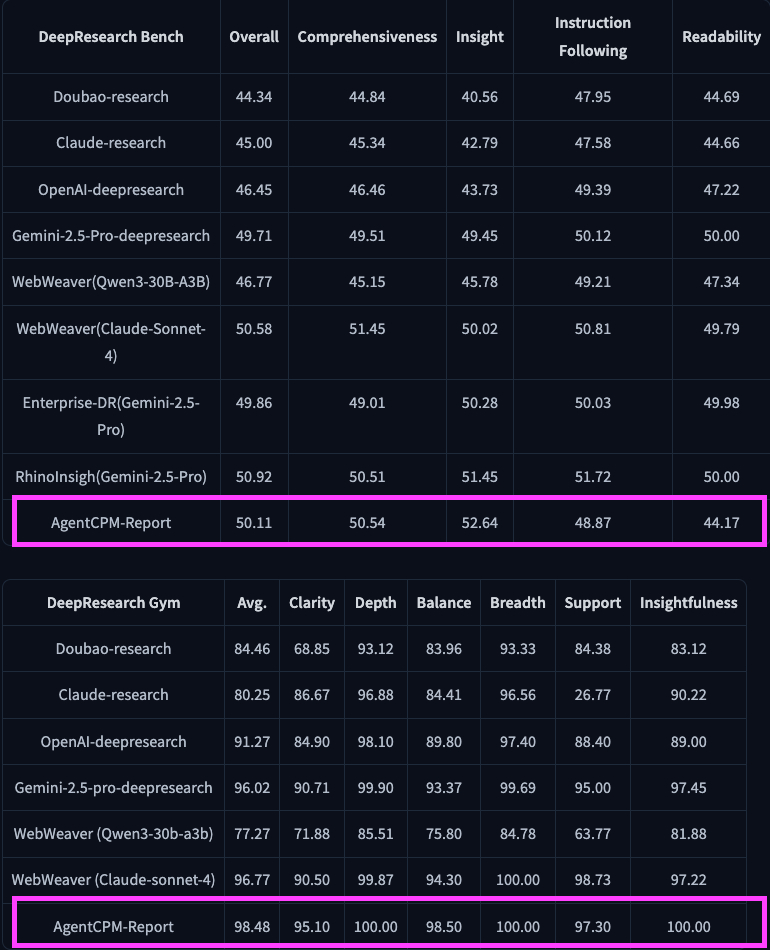The width and height of the screenshot is (770, 950).
Task: Click the Enterprise-DR(Gemini-2.5-Pro) row label
Action: [111, 416]
